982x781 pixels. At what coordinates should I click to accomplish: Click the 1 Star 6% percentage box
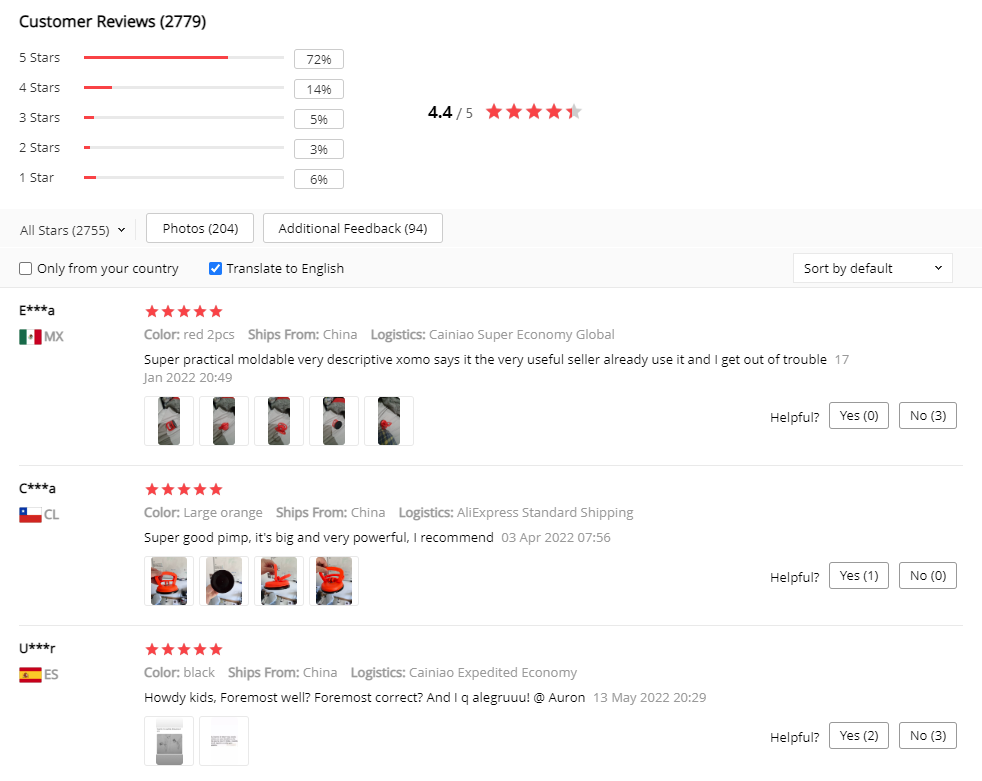(318, 180)
